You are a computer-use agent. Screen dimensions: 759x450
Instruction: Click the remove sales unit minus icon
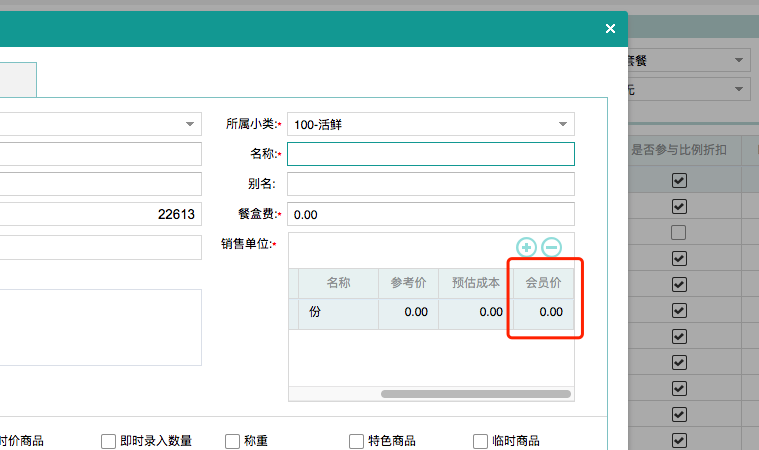click(551, 248)
